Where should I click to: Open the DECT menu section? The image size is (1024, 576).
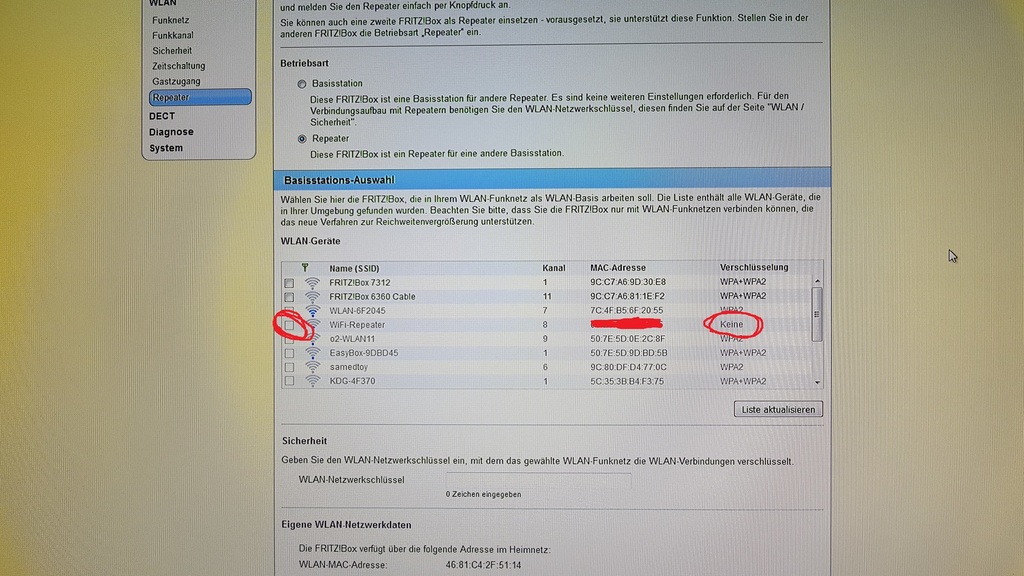pos(162,116)
